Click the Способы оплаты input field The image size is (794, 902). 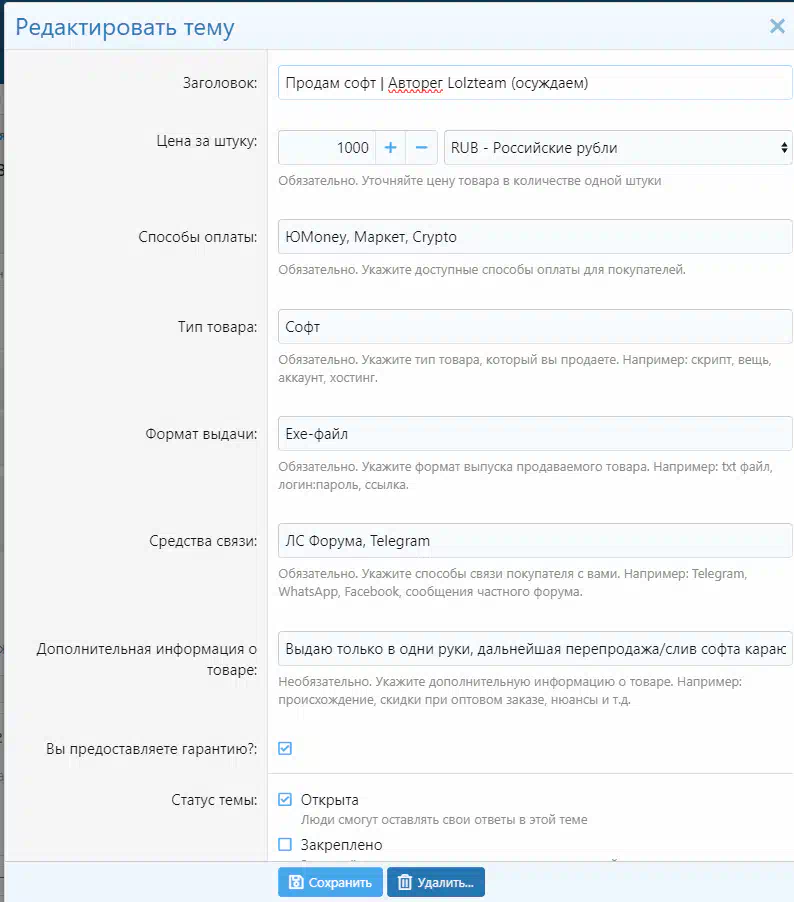(x=535, y=238)
